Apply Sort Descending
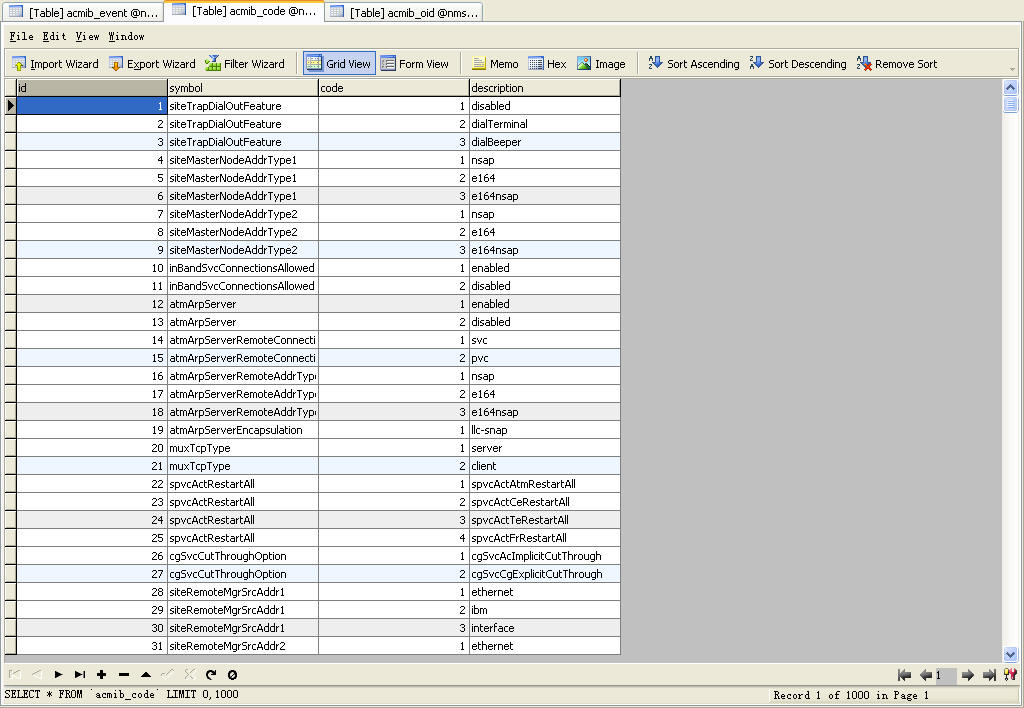Image resolution: width=1024 pixels, height=708 pixels. (x=798, y=64)
